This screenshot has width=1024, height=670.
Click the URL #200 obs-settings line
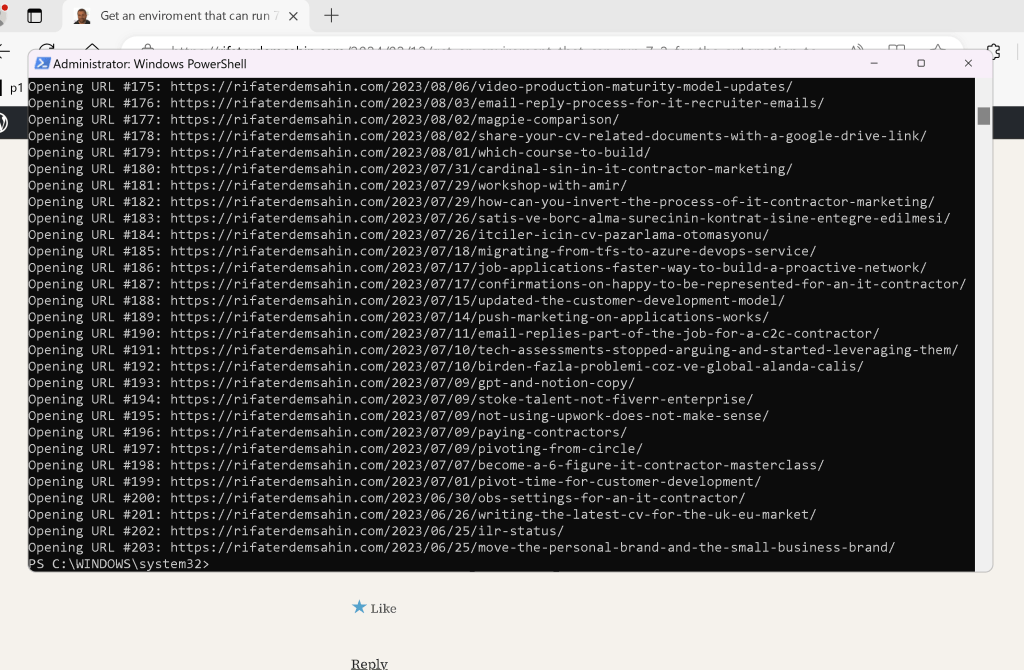tap(387, 498)
